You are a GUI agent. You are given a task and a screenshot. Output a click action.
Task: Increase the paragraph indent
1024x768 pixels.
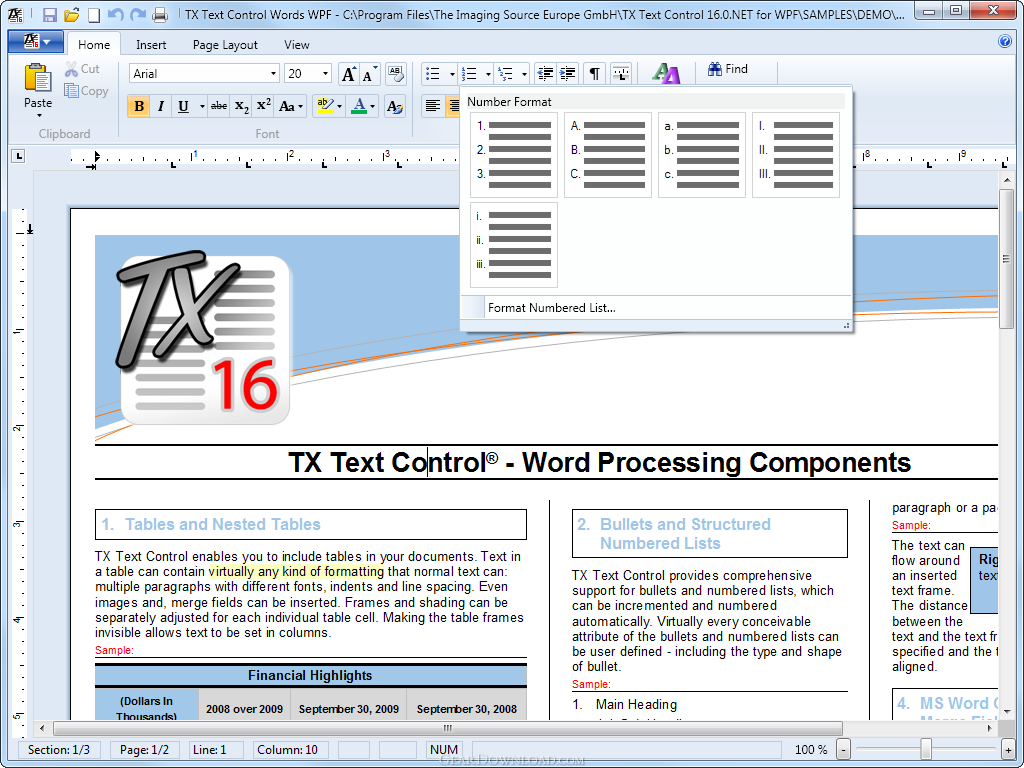point(568,74)
